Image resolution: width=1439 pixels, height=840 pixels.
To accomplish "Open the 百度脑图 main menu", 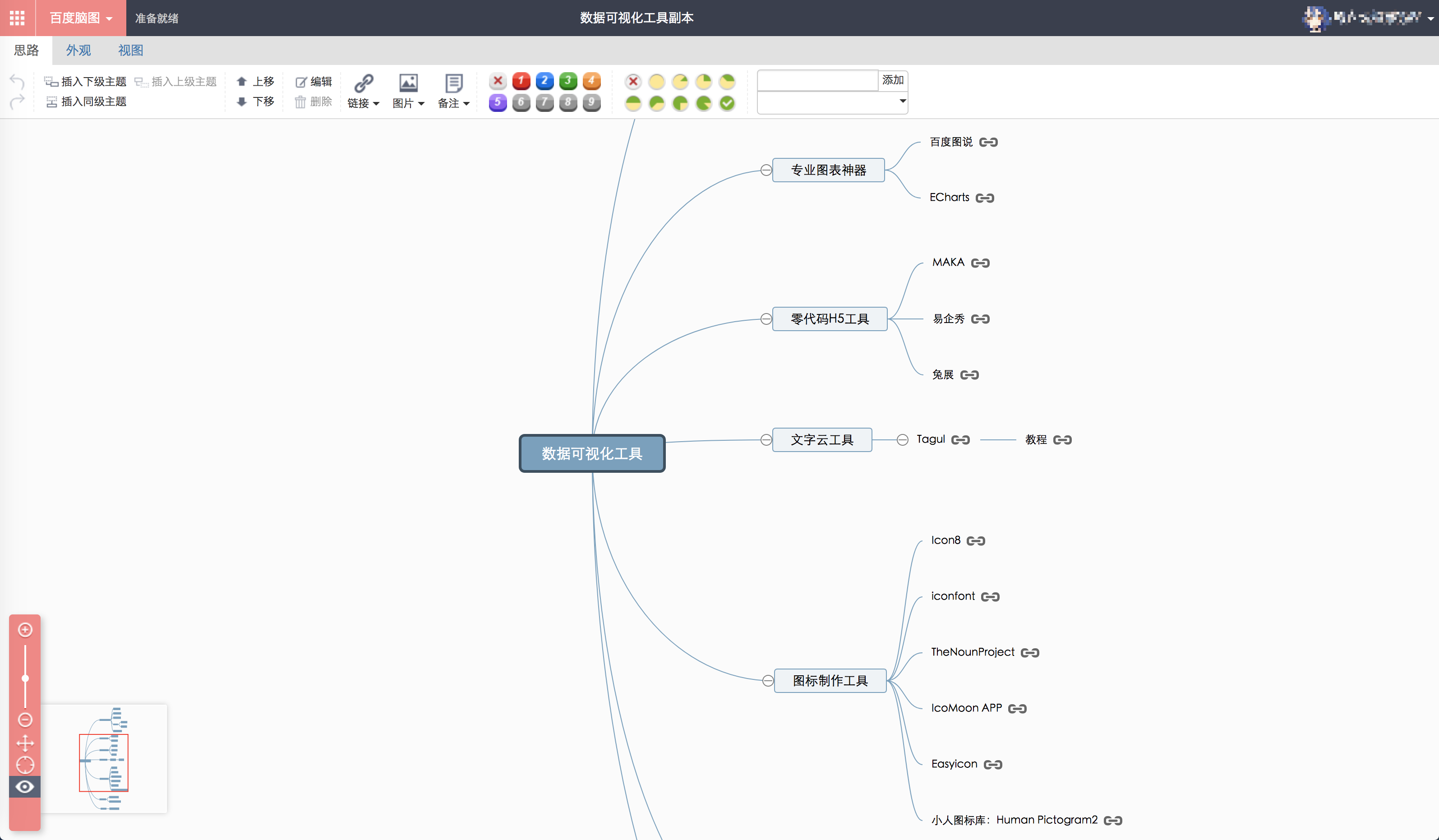I will coord(81,18).
